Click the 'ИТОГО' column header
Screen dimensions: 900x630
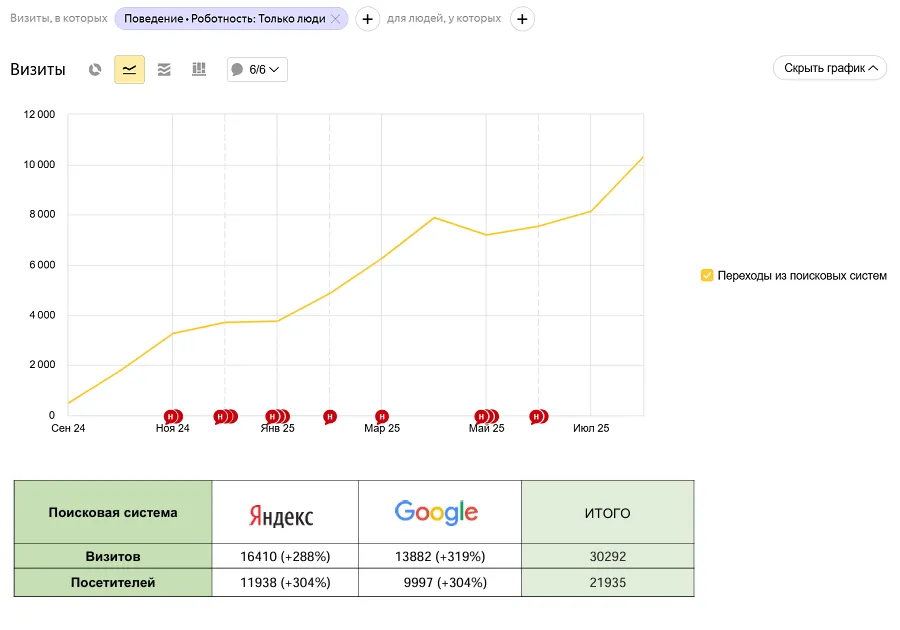tap(607, 513)
